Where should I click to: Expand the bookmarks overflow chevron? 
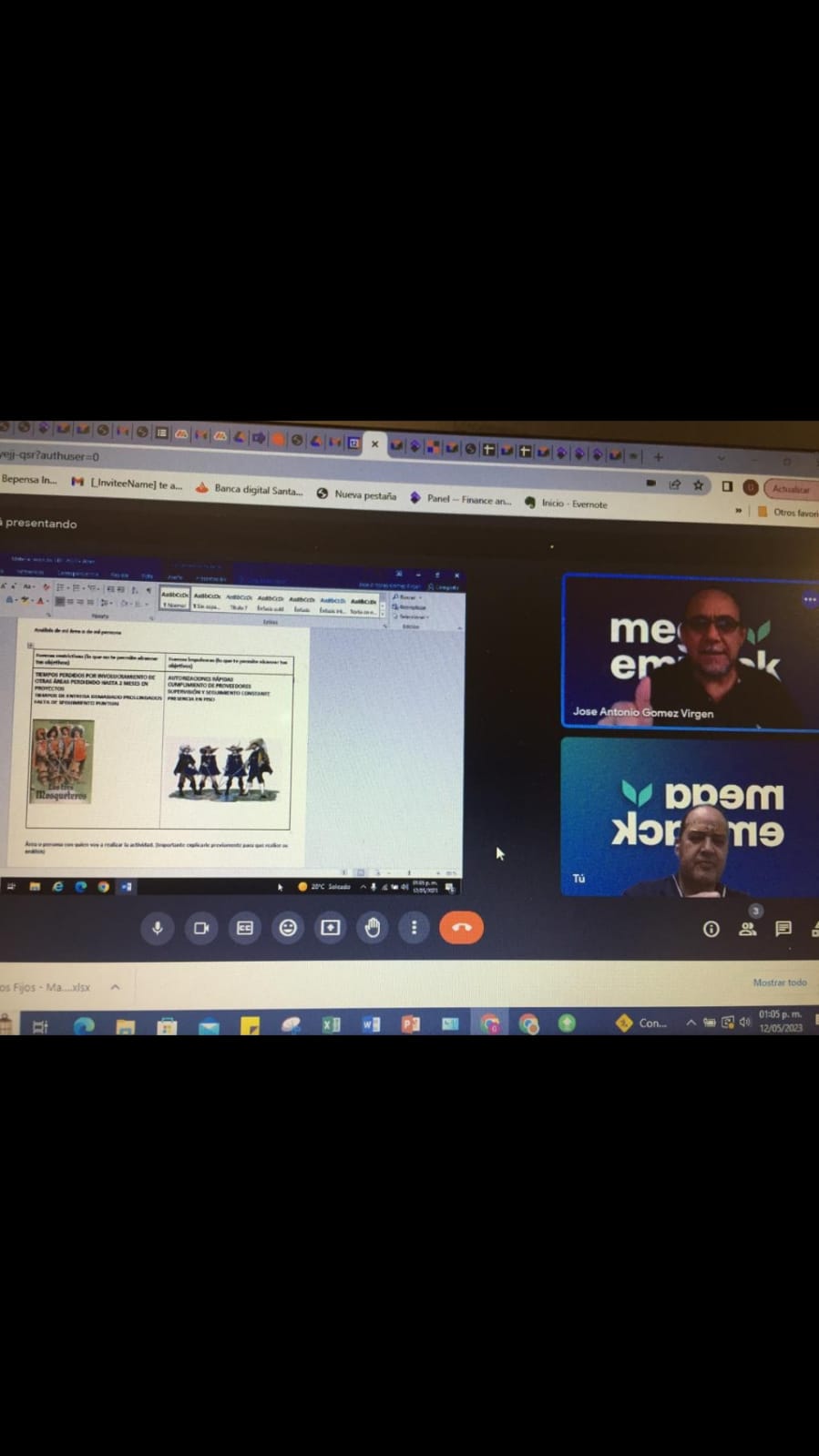tap(738, 511)
